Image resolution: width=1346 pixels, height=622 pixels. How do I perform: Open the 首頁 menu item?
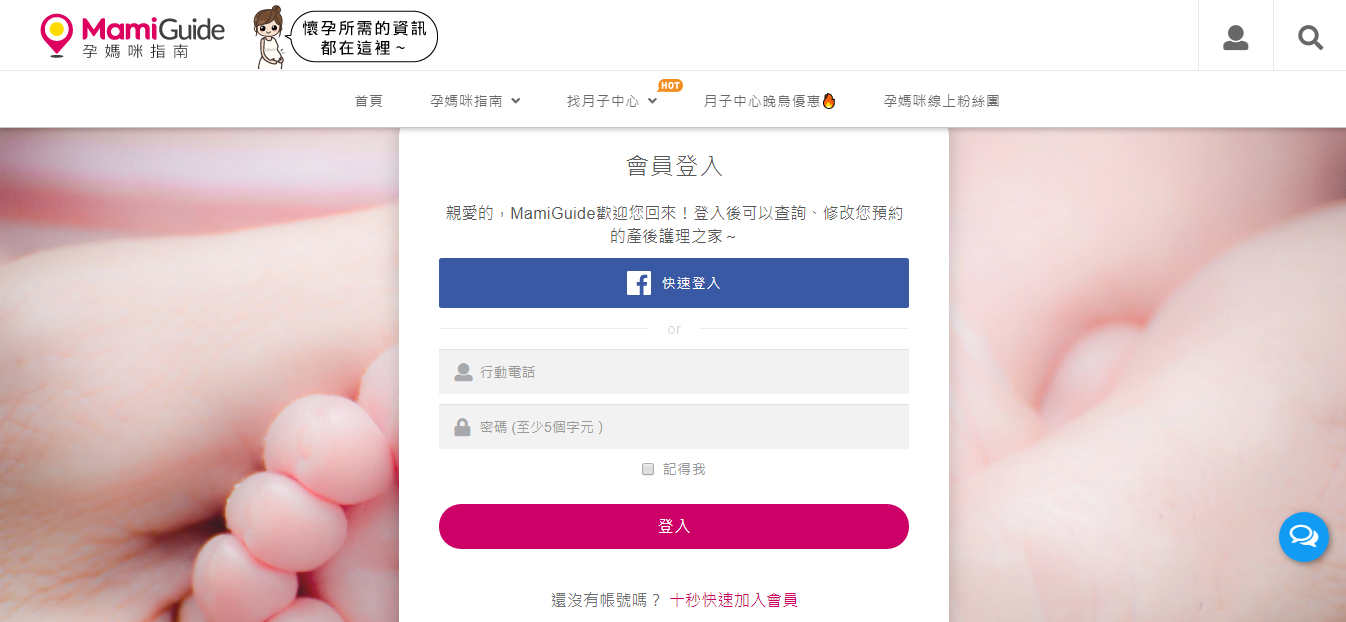tap(368, 100)
